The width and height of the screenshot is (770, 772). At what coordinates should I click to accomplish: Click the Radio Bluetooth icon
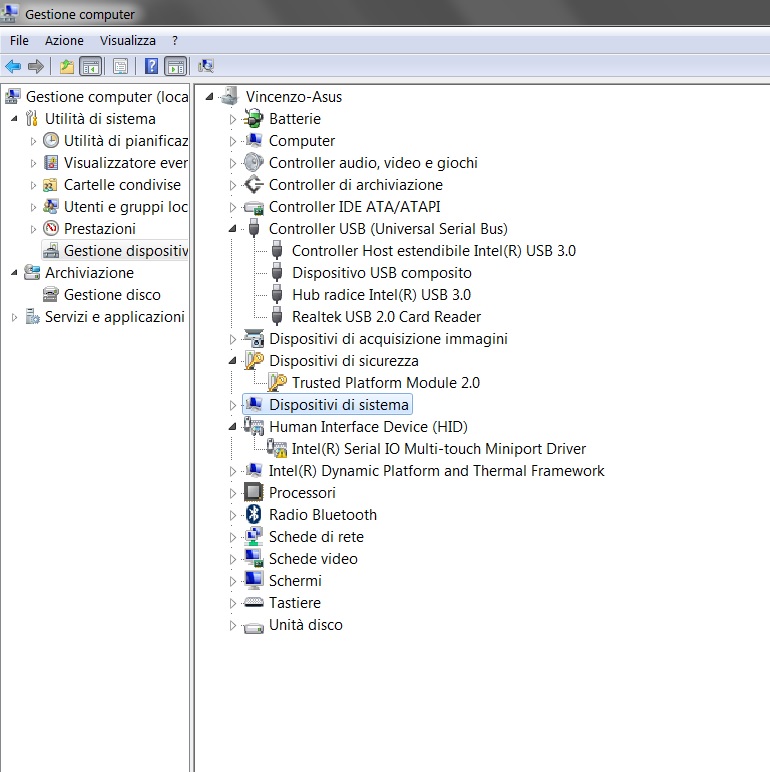pos(254,515)
